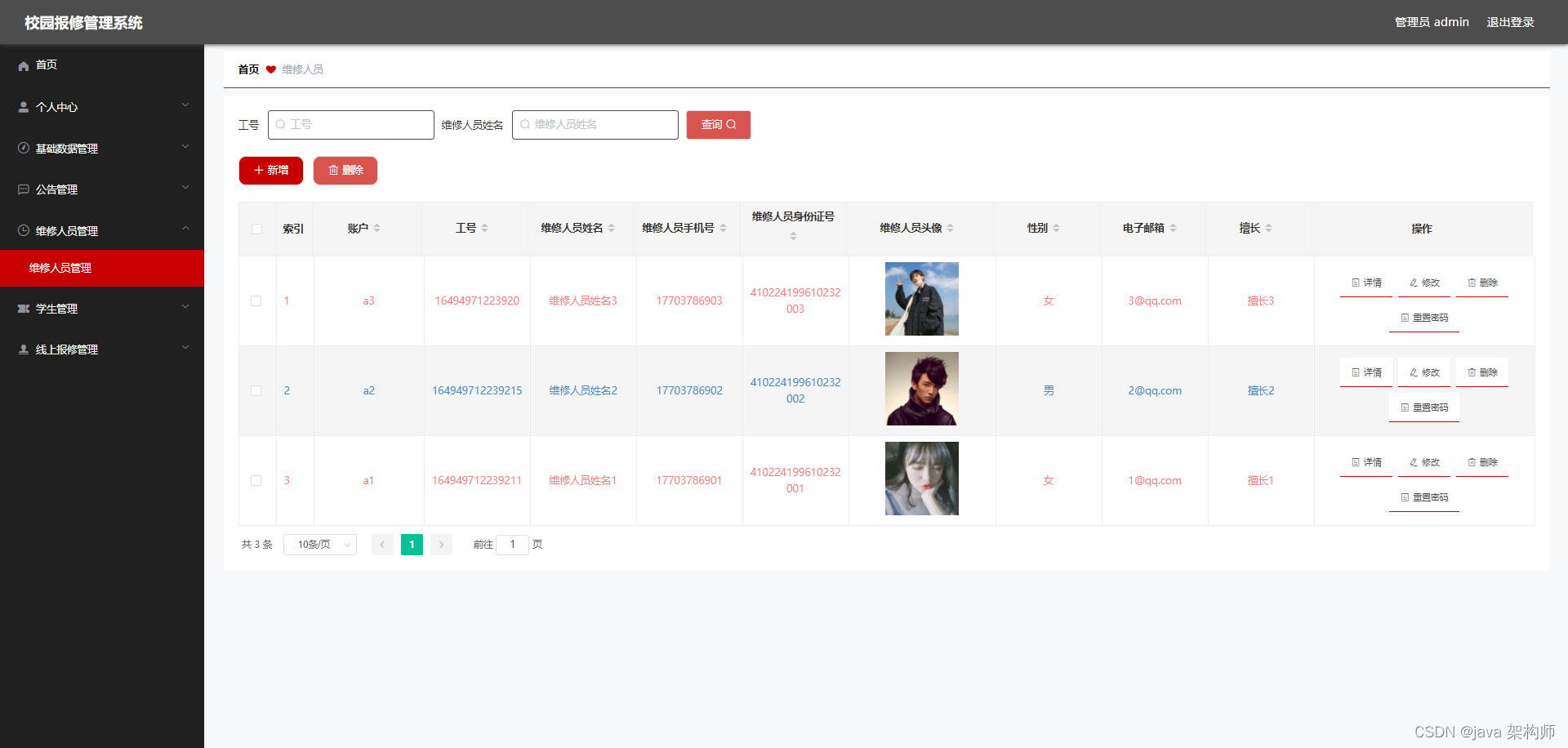Open the 线上报修管理 menu
Image resolution: width=1568 pixels, height=748 pixels.
click(x=102, y=350)
